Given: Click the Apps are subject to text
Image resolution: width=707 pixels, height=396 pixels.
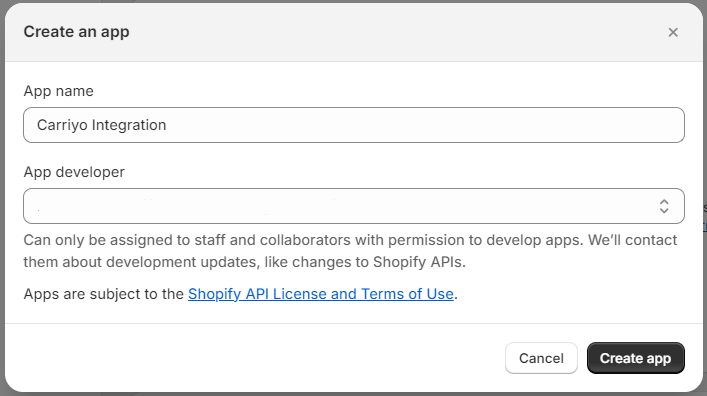Looking at the screenshot, I should coord(103,294).
